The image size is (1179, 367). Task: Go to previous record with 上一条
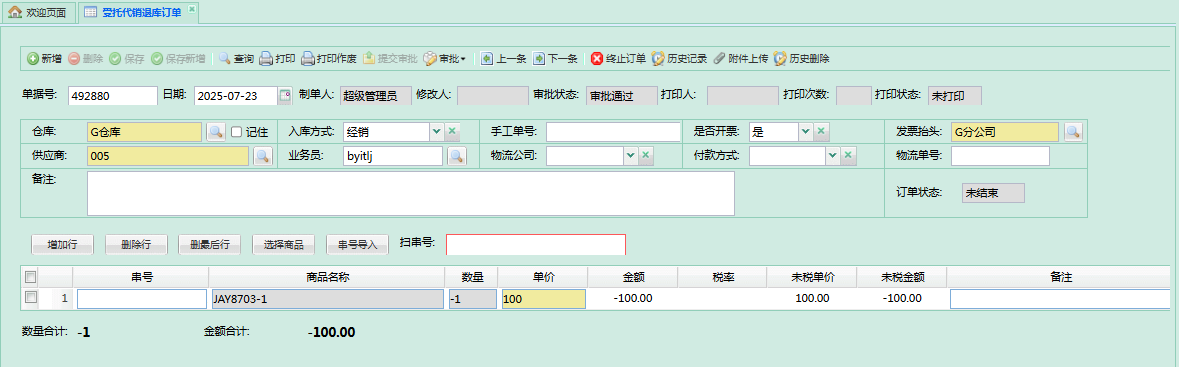click(x=504, y=59)
